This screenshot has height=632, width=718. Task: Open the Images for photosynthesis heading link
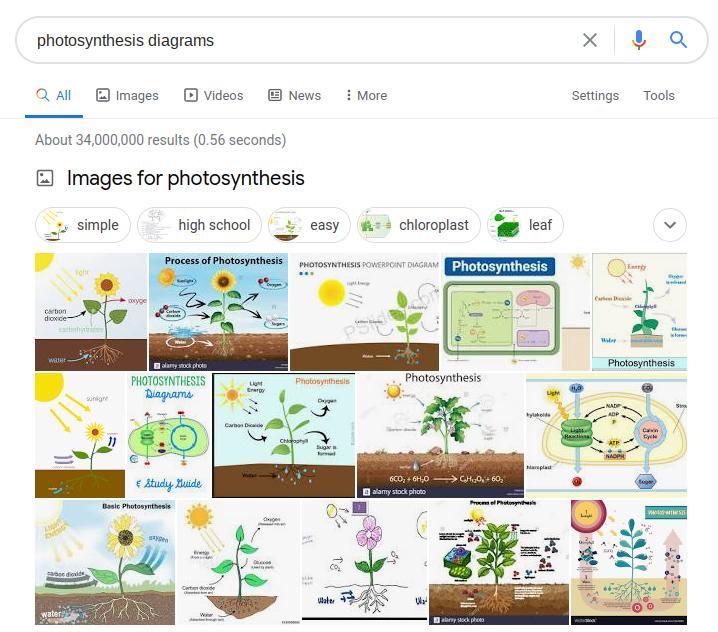pos(185,178)
